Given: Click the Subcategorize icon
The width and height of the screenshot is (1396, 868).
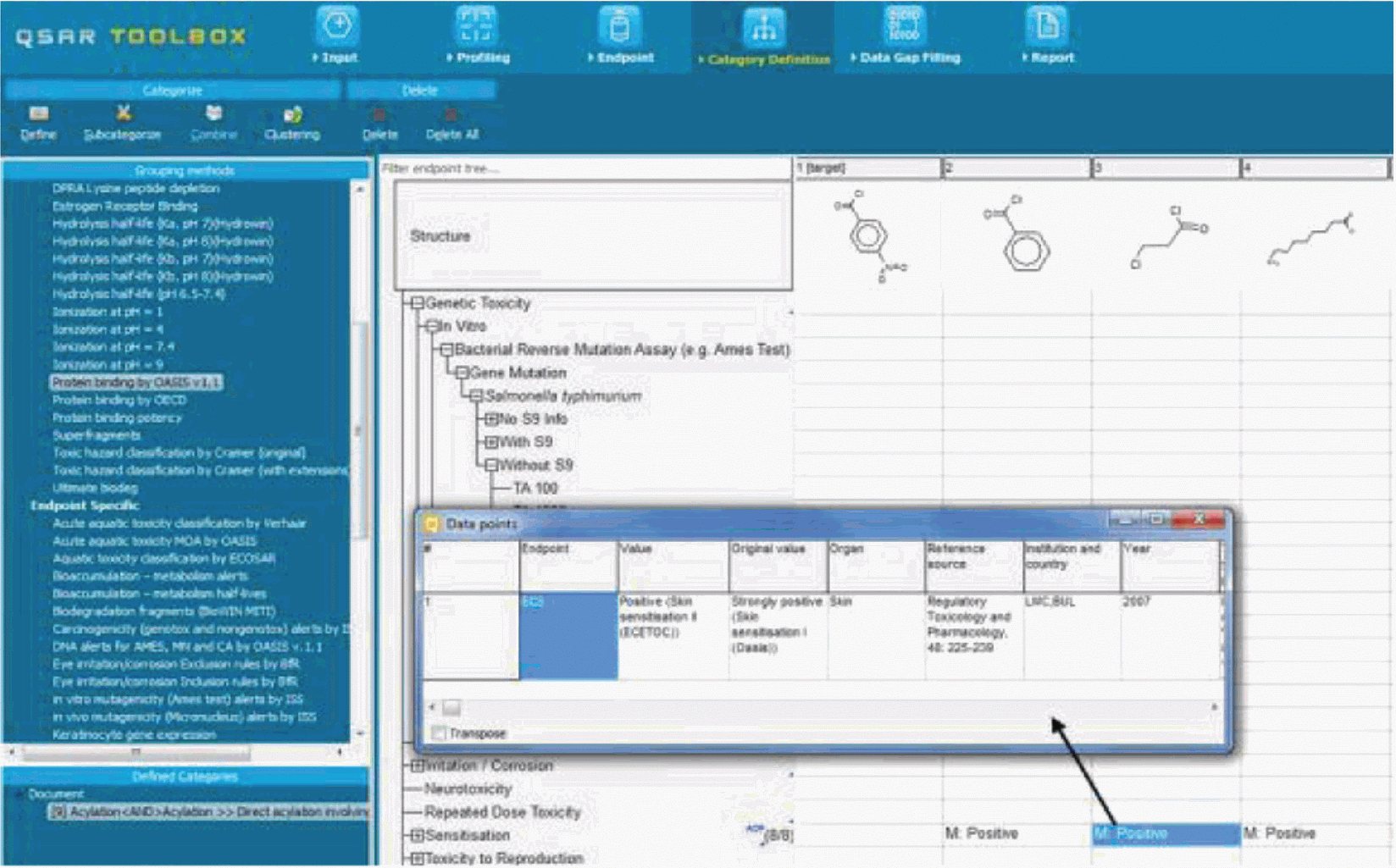Looking at the screenshot, I should [x=123, y=114].
